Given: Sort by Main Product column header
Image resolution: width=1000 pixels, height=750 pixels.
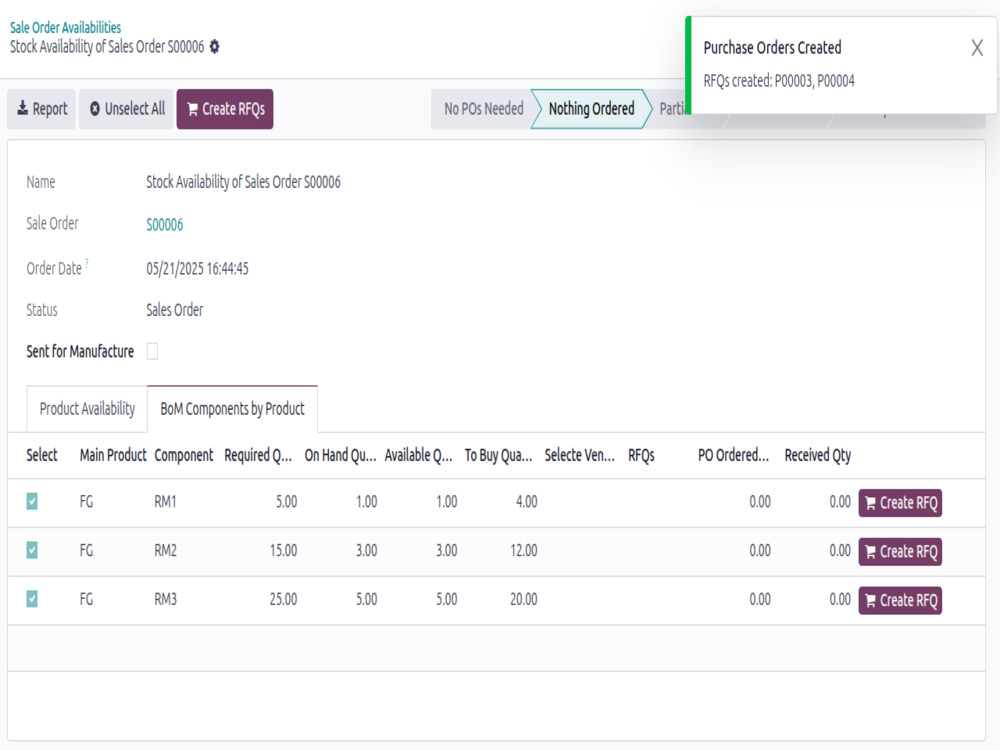Looking at the screenshot, I should point(113,455).
